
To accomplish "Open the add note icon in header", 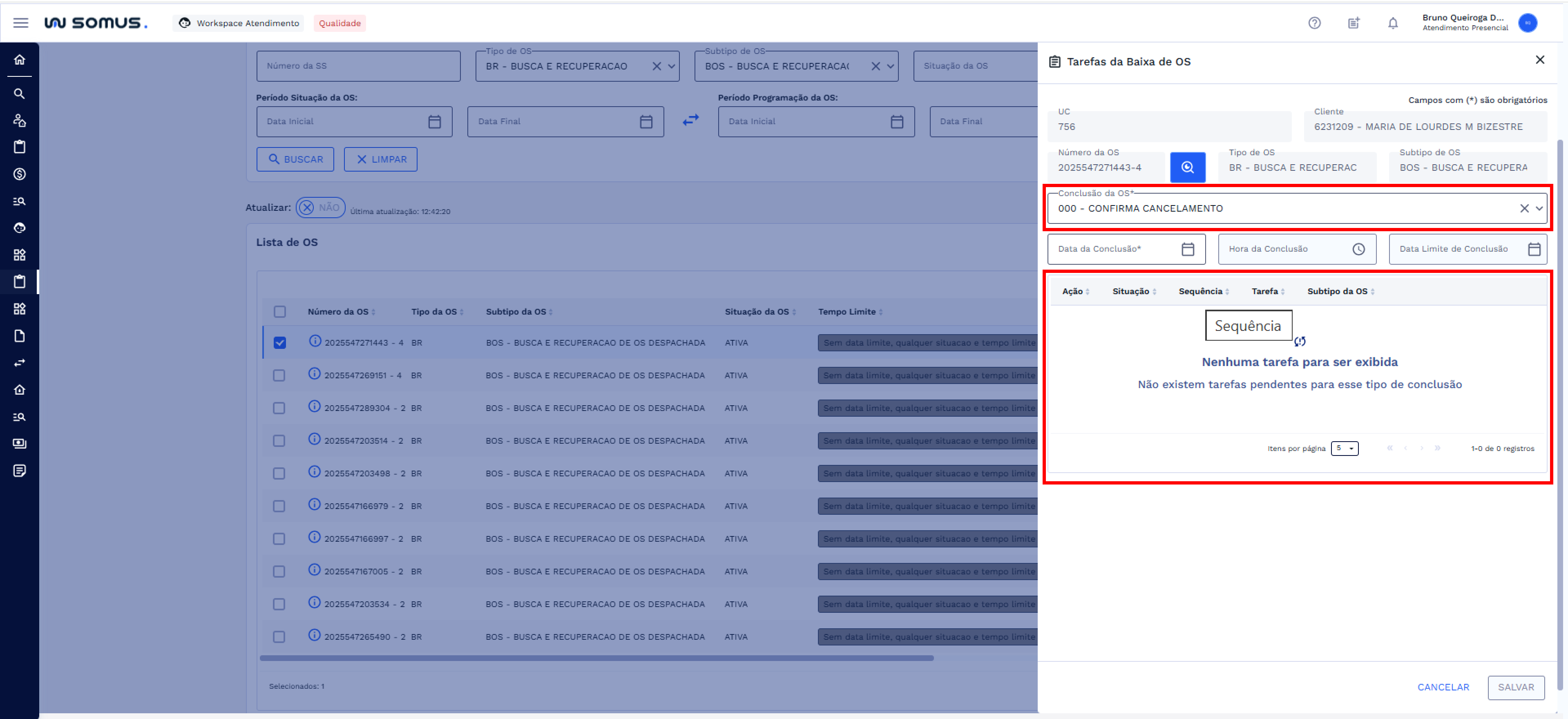I will click(x=1354, y=23).
